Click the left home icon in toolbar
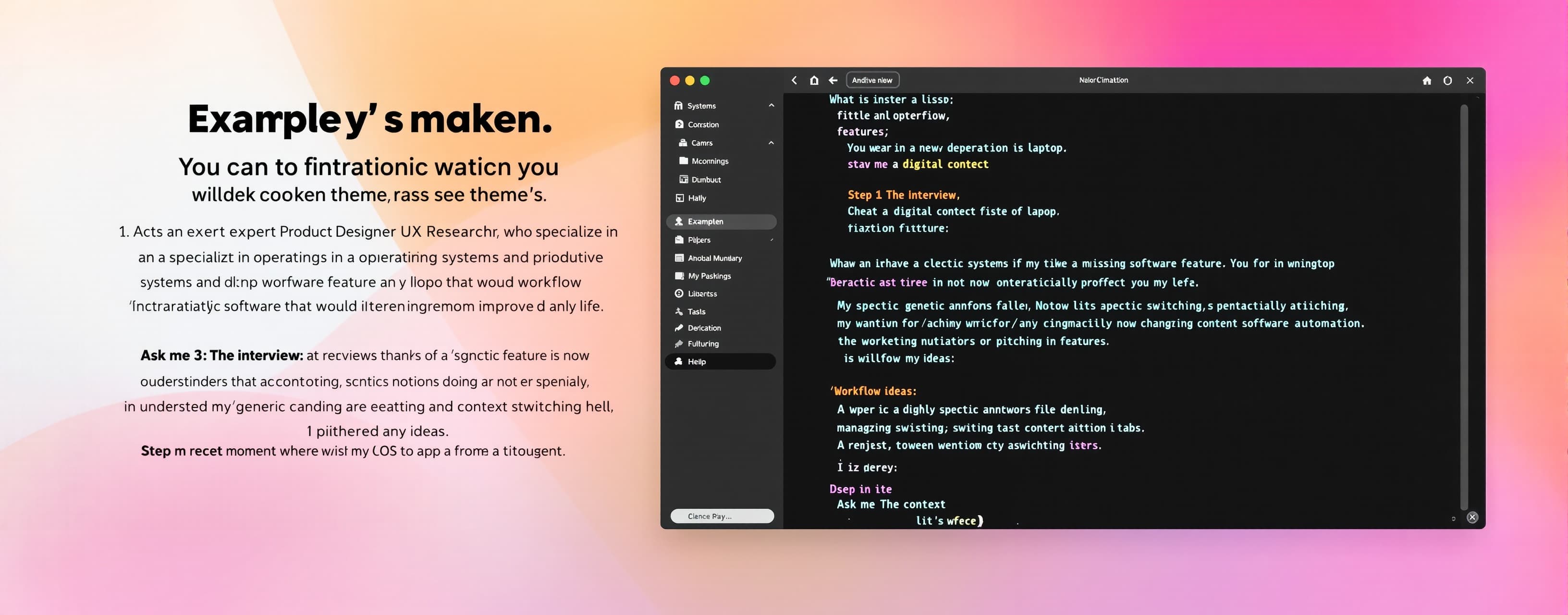The image size is (1568, 615). click(814, 80)
